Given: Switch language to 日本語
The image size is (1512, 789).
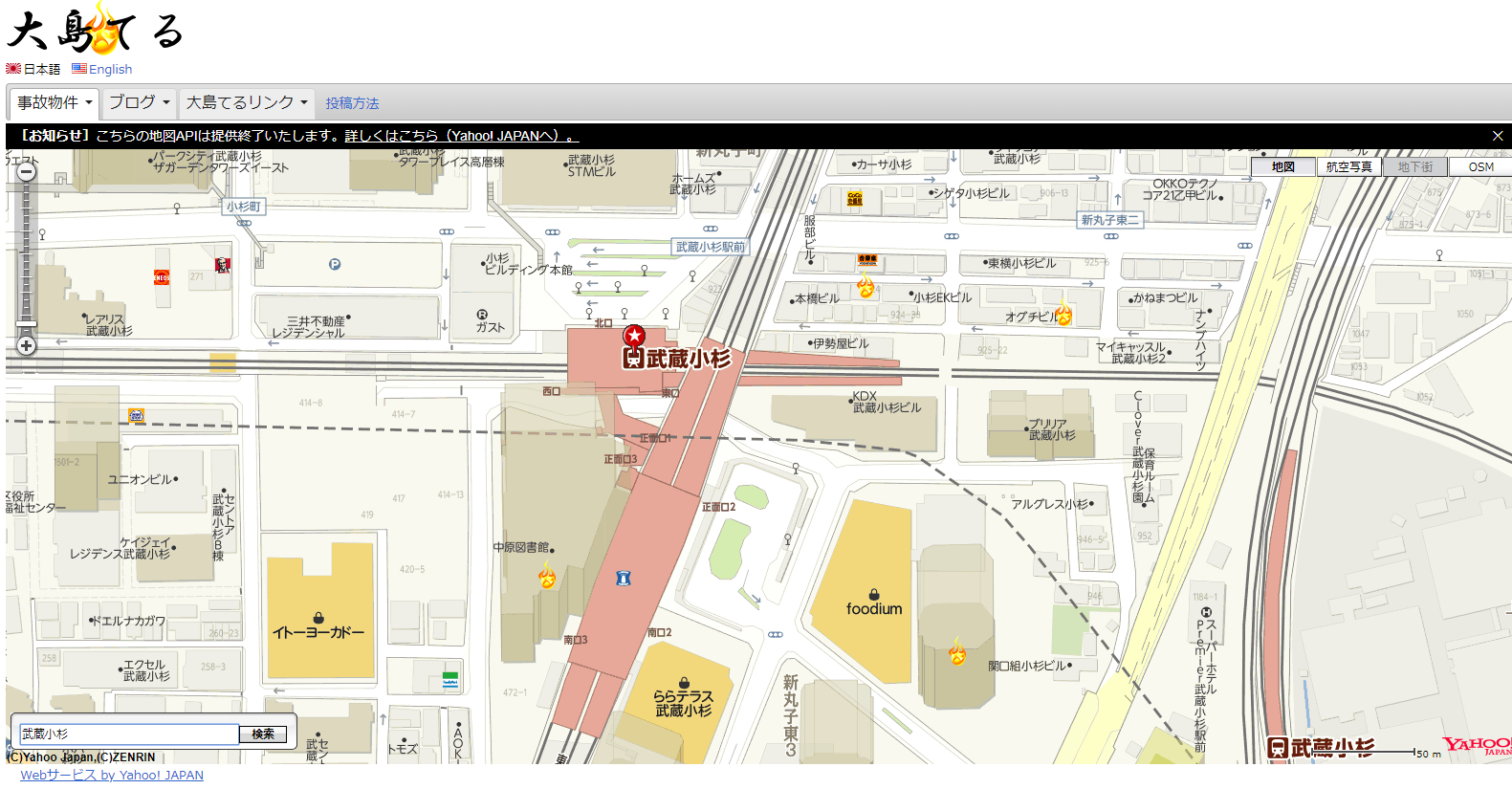Looking at the screenshot, I should tap(33, 69).
